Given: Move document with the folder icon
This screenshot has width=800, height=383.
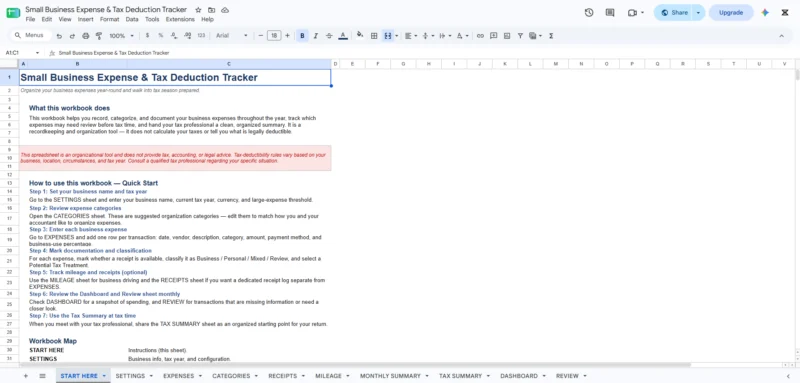Looking at the screenshot, I should pos(211,10).
